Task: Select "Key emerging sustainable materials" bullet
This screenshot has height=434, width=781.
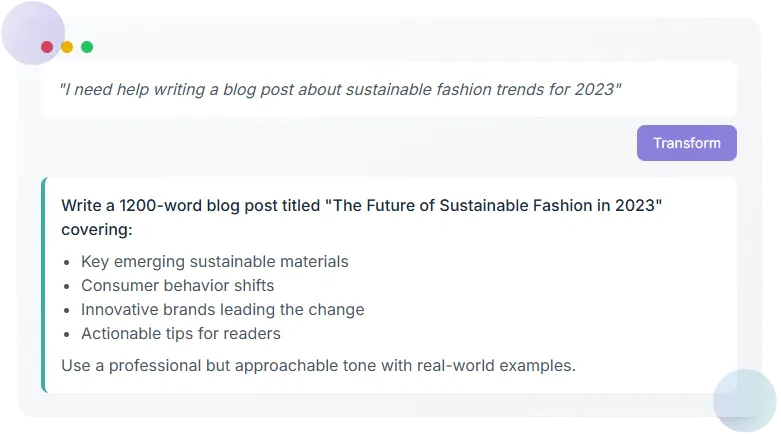Action: 214,261
